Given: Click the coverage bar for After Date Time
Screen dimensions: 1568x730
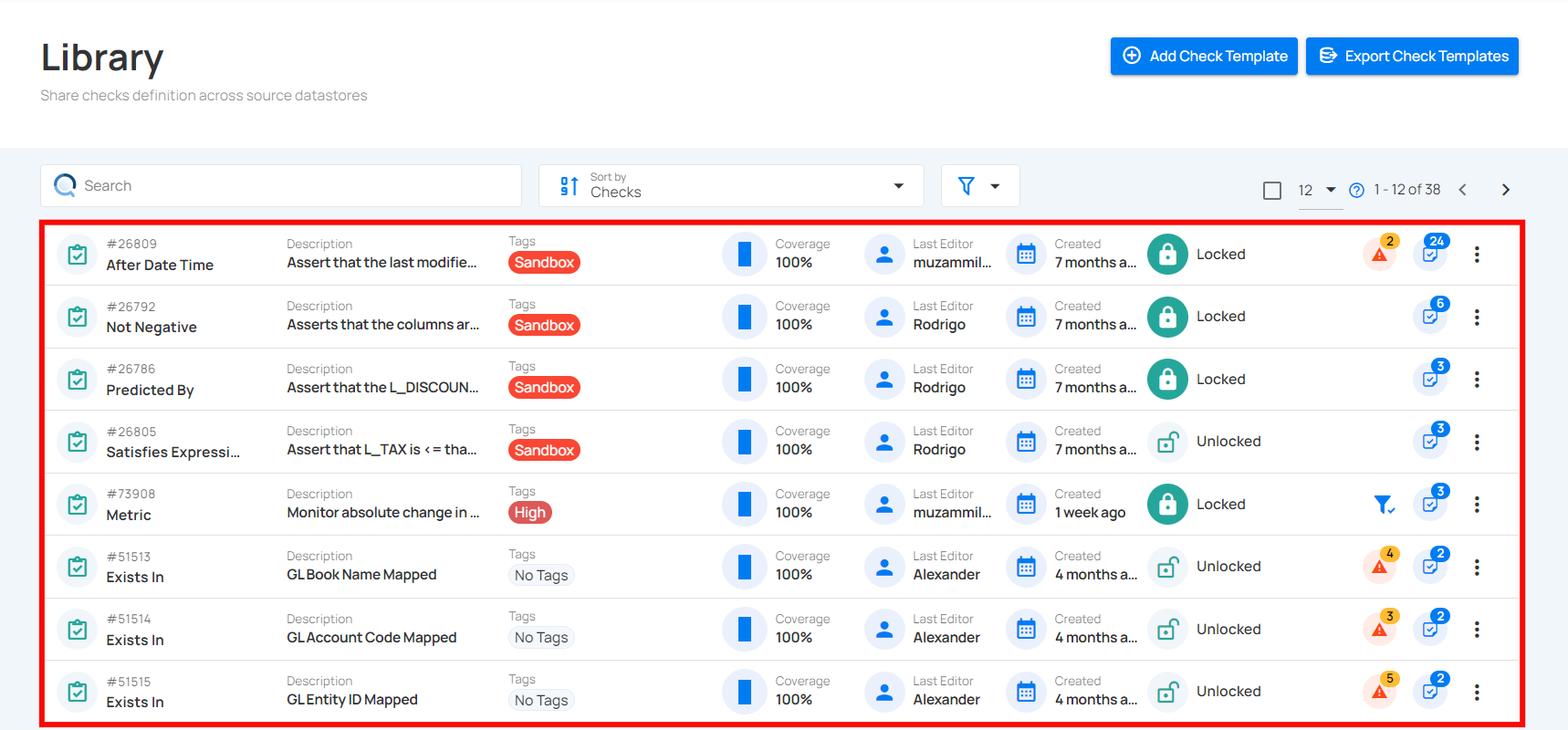Looking at the screenshot, I should click(x=745, y=255).
